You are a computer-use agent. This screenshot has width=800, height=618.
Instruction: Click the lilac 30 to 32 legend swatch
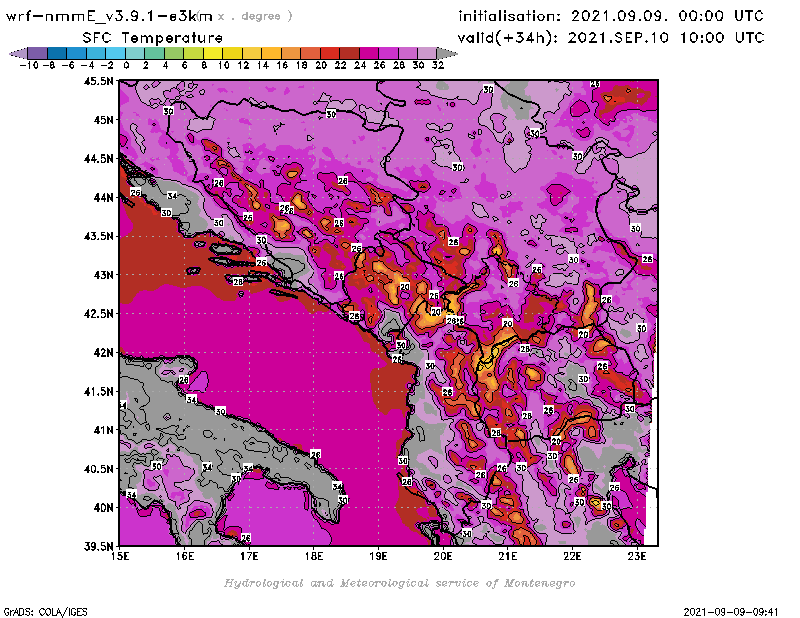427,53
